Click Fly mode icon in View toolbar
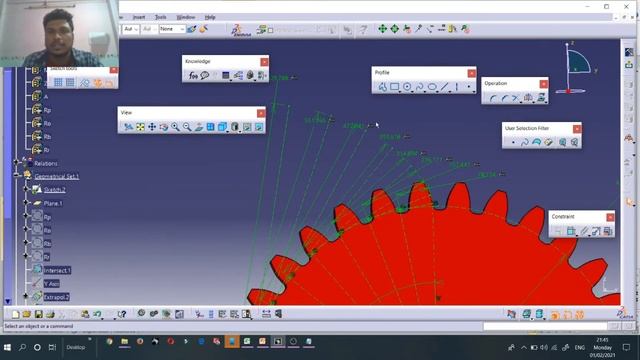Image resolution: width=640 pixels, height=360 pixels. pyautogui.click(x=128, y=127)
